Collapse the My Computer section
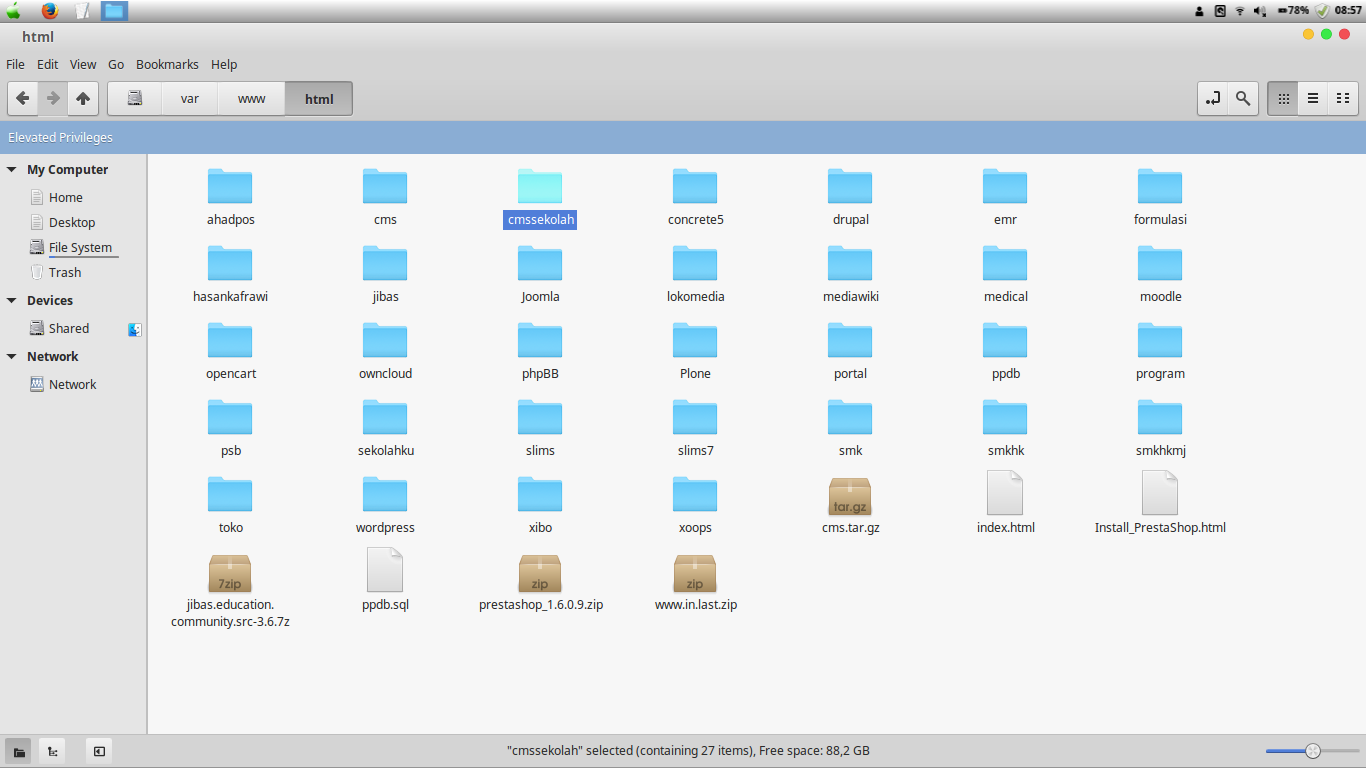The image size is (1366, 768). point(12,170)
